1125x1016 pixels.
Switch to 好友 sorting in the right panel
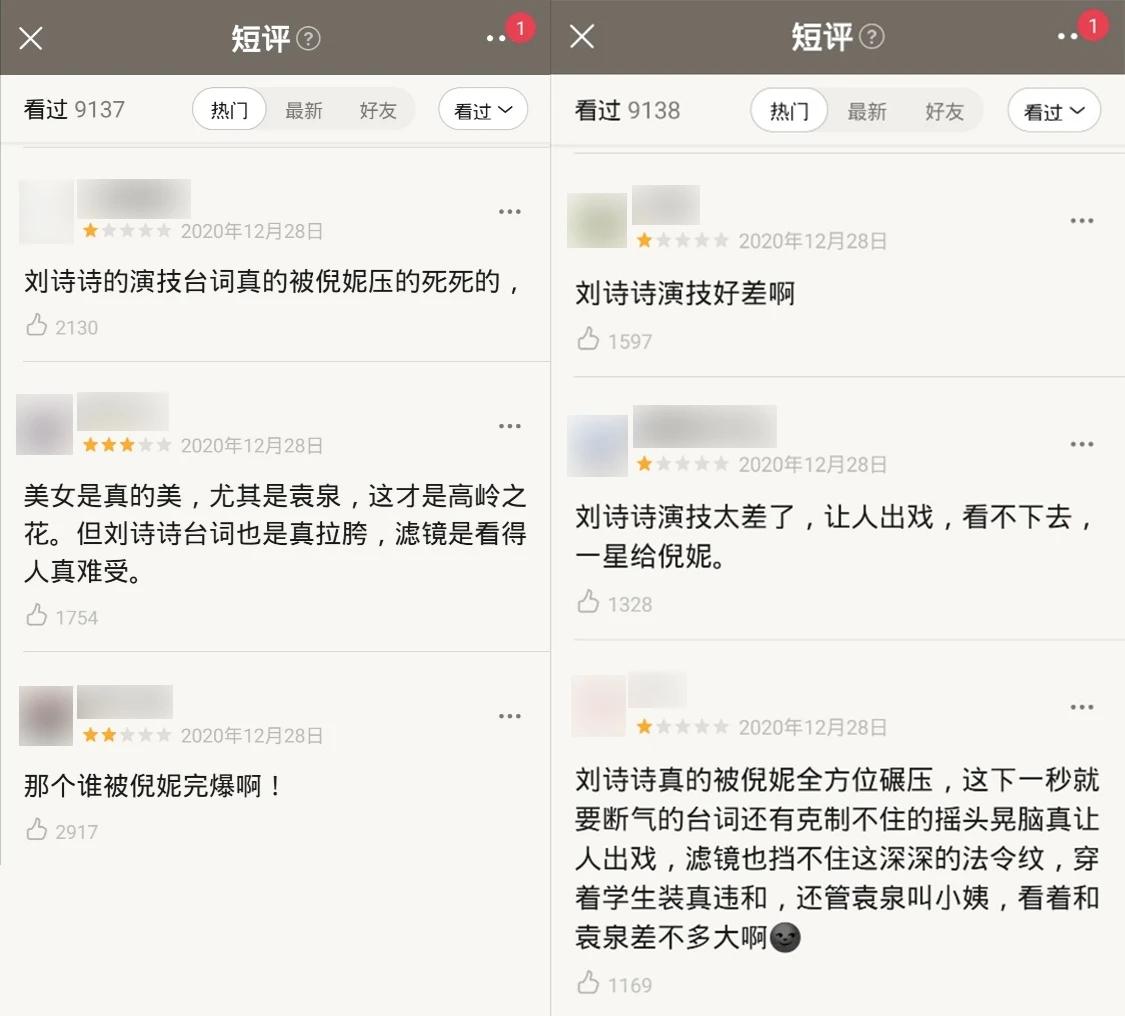[x=943, y=111]
